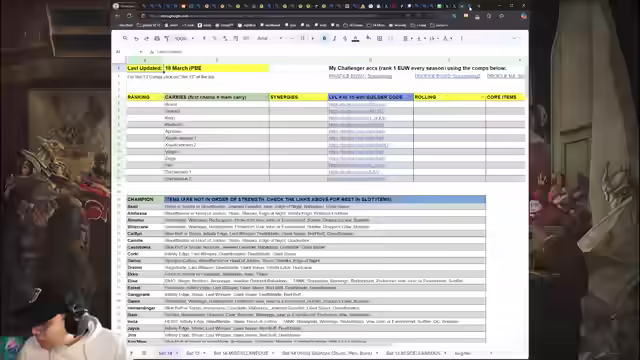Select the Ambessa champion cell
This screenshot has height=360, width=640.
point(145,213)
